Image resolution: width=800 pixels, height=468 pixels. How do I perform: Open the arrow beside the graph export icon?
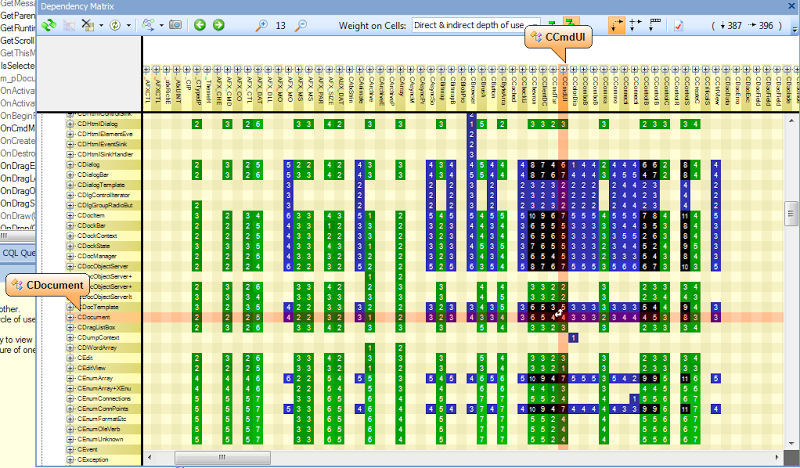[161, 25]
